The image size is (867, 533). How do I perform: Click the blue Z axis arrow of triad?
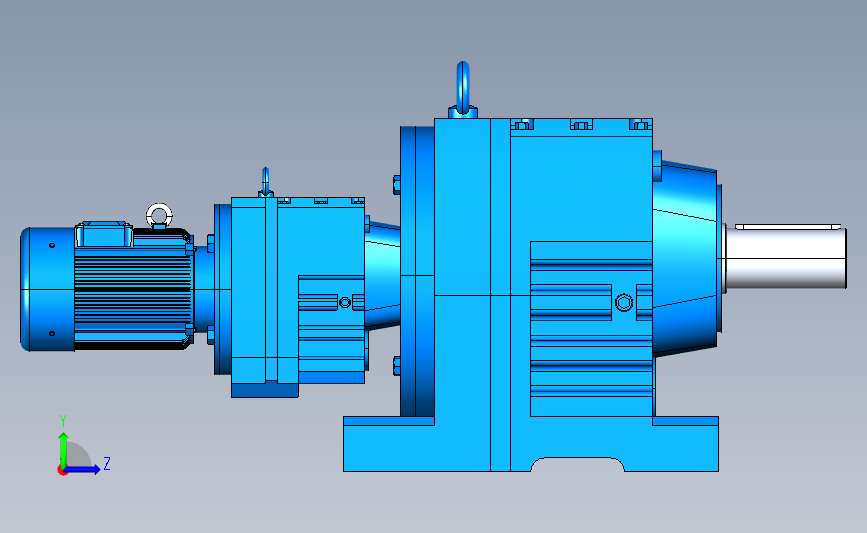pyautogui.click(x=84, y=470)
